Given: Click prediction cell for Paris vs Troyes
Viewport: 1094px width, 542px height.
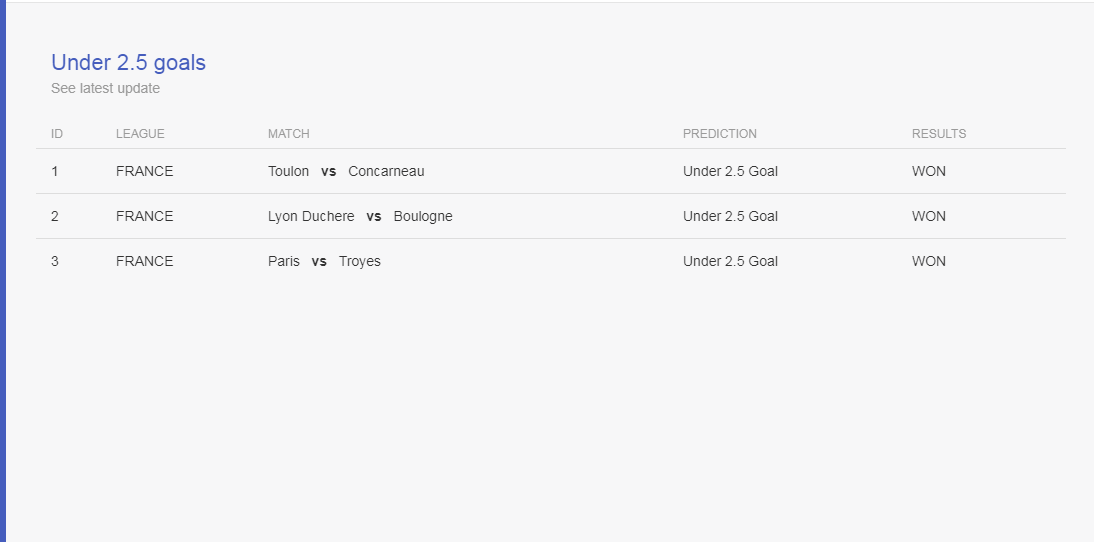Looking at the screenshot, I should (730, 262).
